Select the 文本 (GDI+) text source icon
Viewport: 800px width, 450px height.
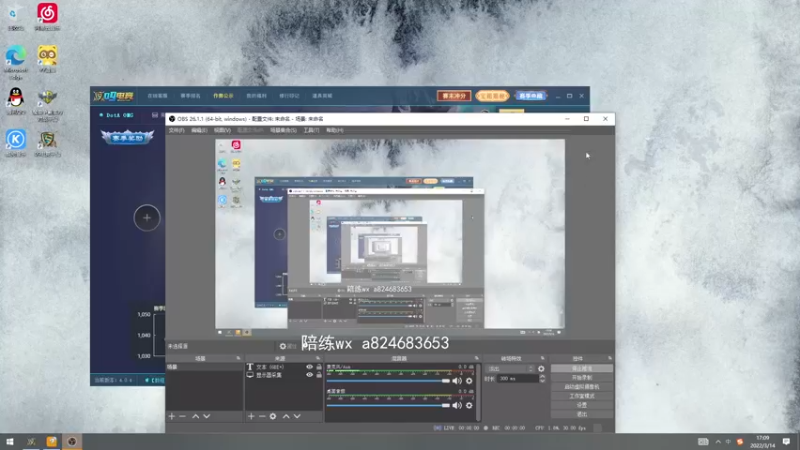[250, 367]
